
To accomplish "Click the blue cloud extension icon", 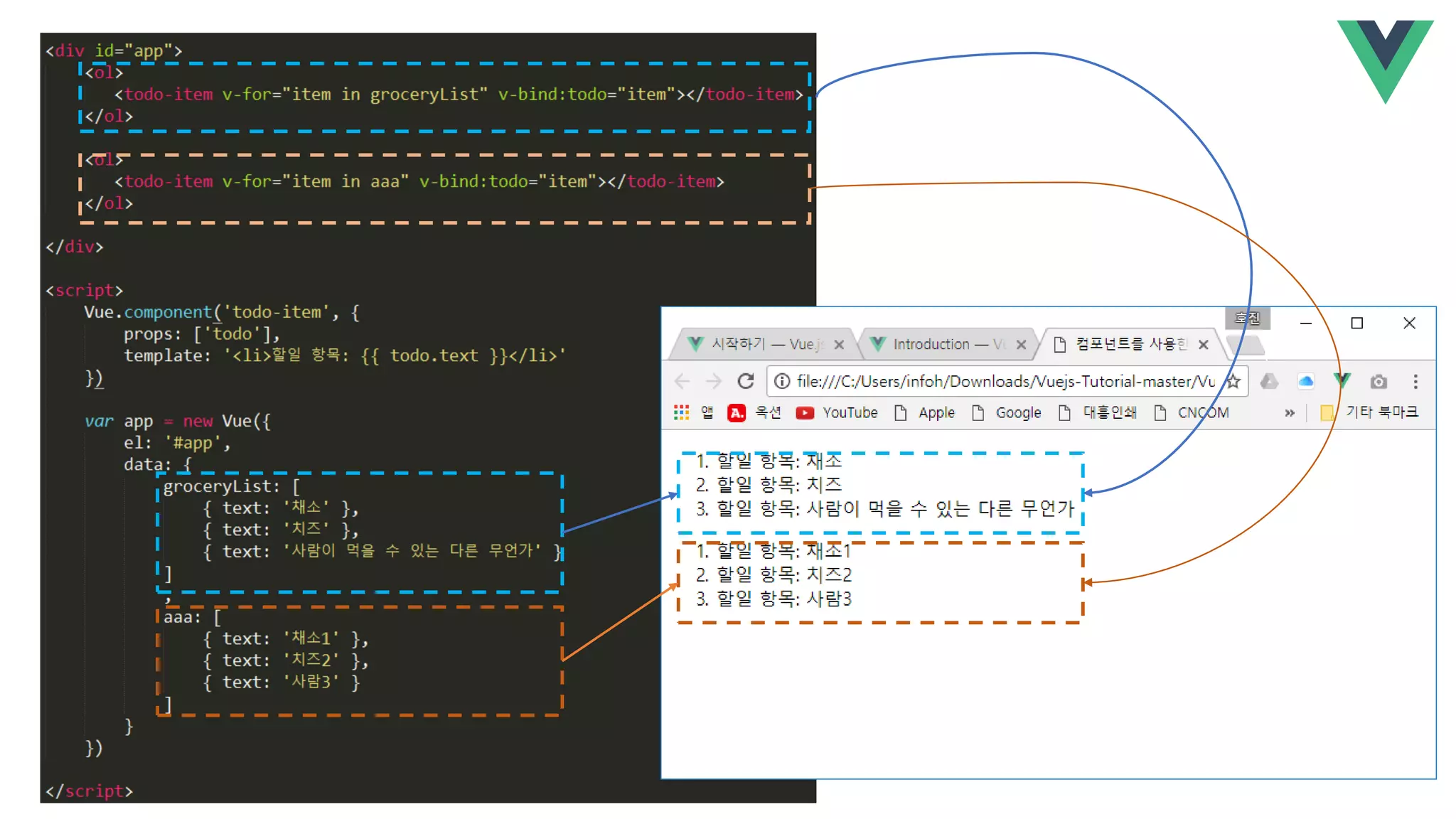I will point(1305,382).
